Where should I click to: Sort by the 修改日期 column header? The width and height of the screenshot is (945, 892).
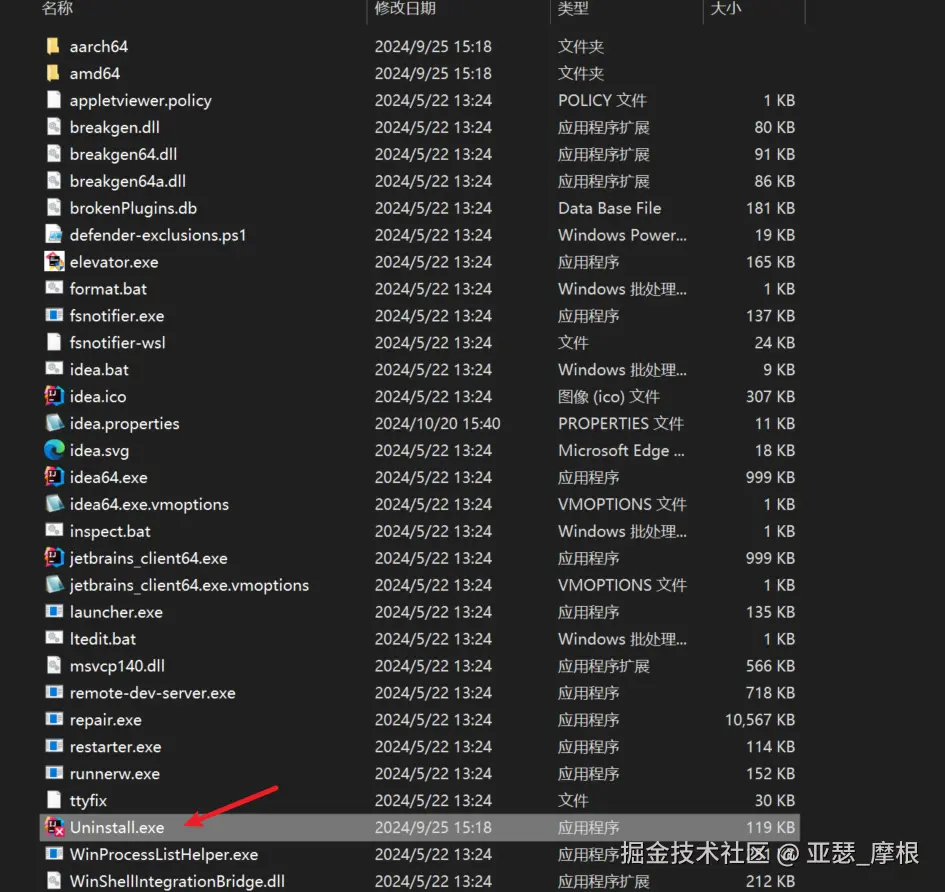pyautogui.click(x=405, y=8)
